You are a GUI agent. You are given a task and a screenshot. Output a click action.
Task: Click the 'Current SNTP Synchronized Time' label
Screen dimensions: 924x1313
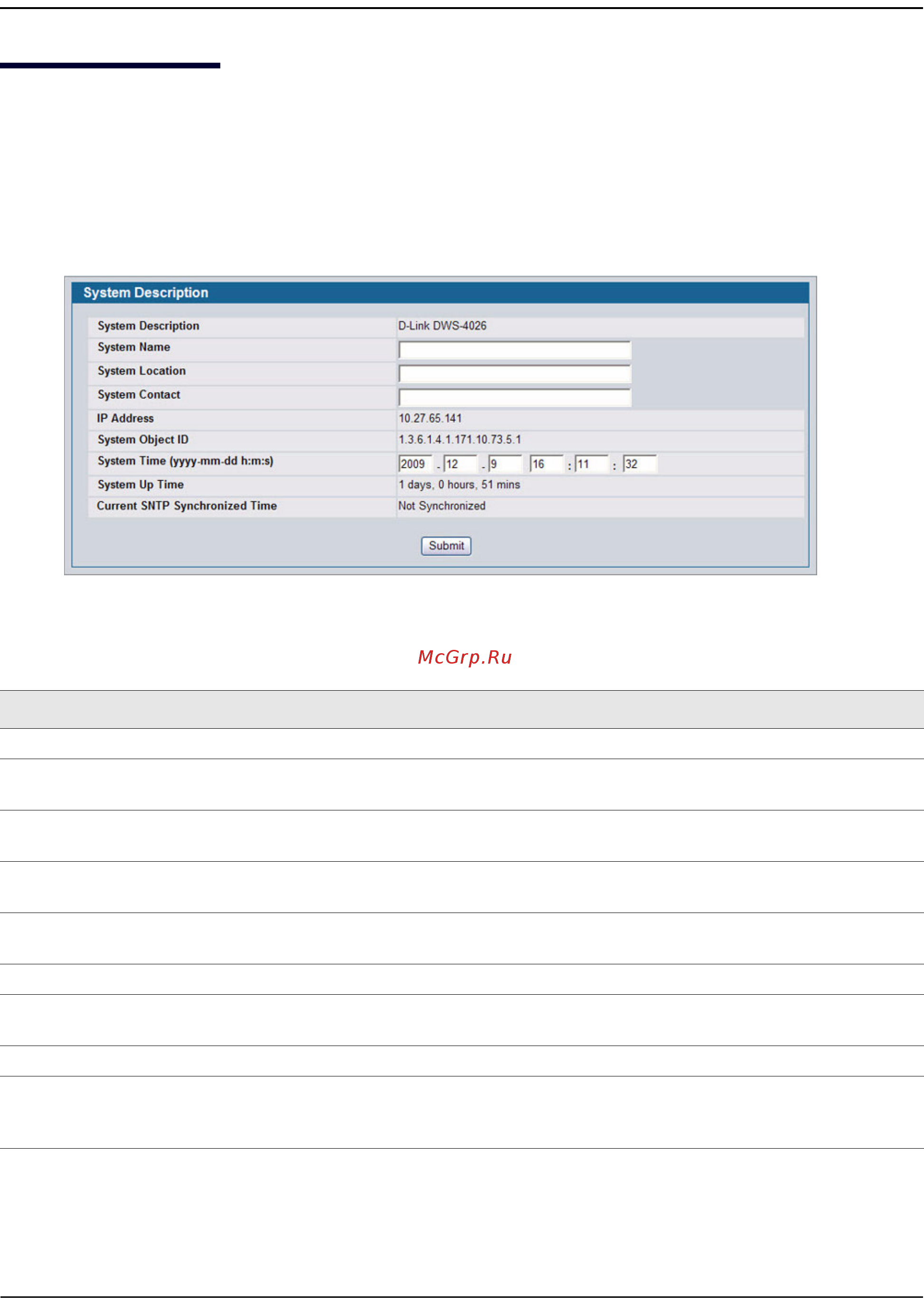187,505
